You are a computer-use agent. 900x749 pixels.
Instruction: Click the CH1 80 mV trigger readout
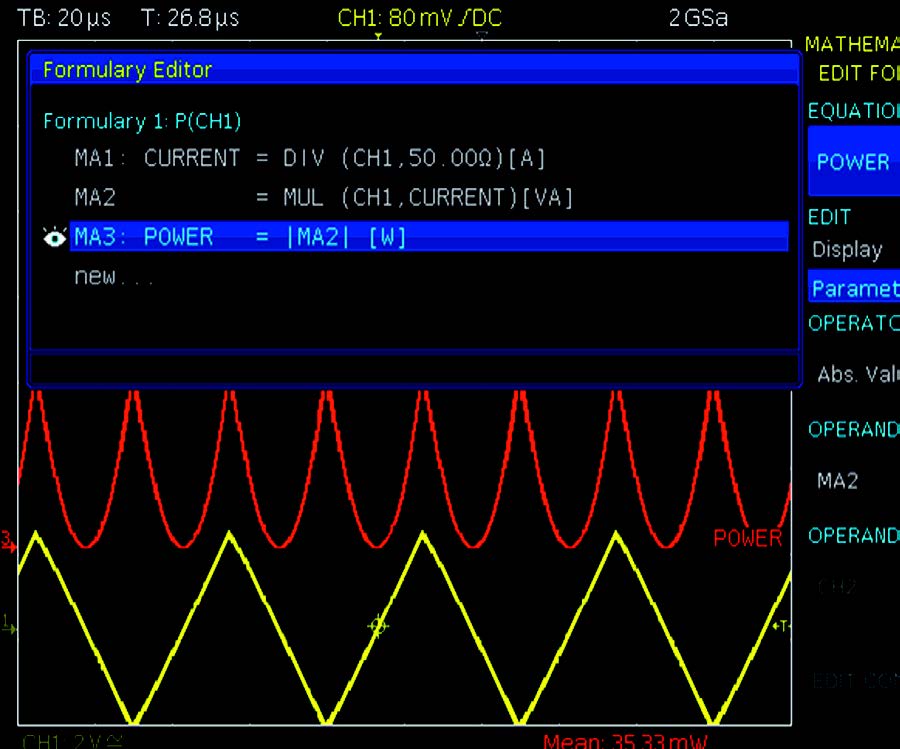(419, 18)
